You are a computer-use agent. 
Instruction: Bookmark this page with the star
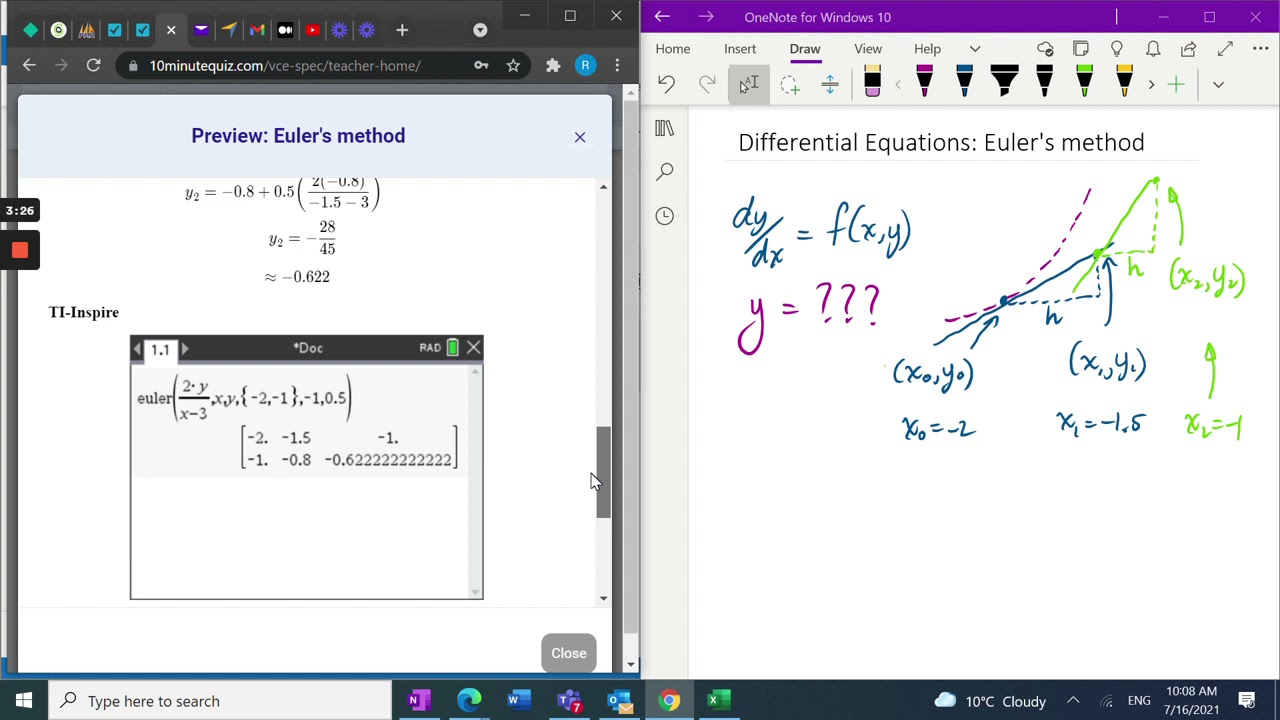tap(513, 65)
